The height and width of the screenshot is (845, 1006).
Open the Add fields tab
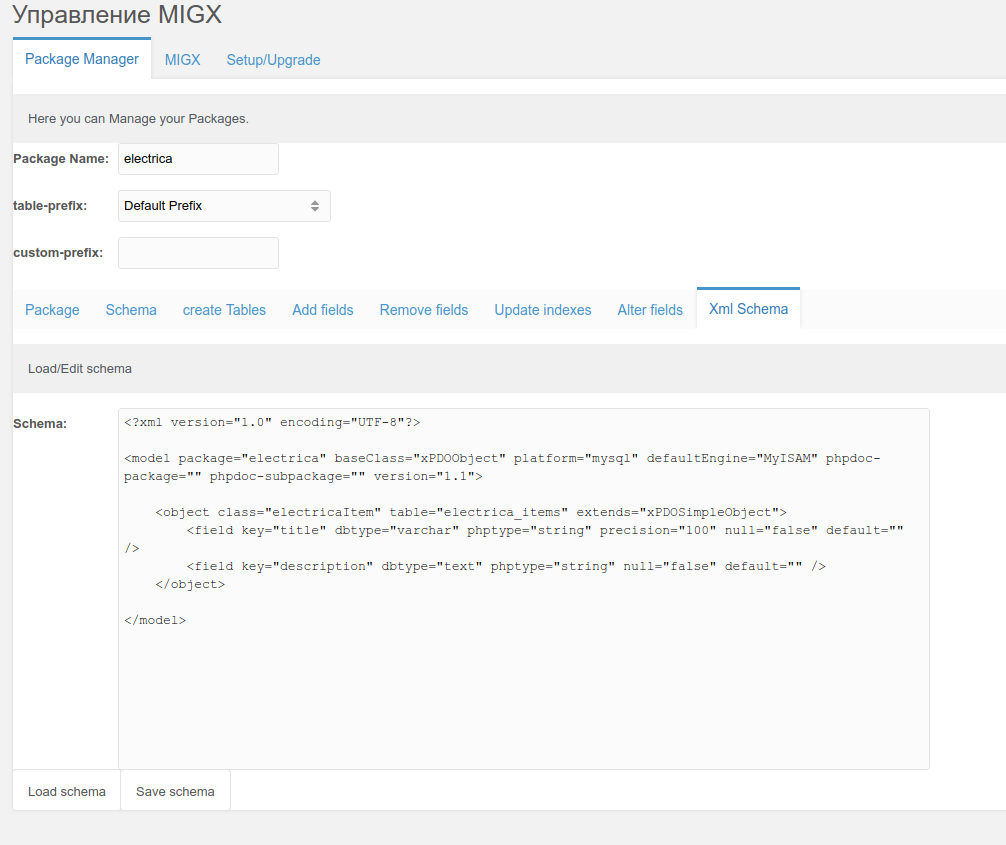point(323,310)
